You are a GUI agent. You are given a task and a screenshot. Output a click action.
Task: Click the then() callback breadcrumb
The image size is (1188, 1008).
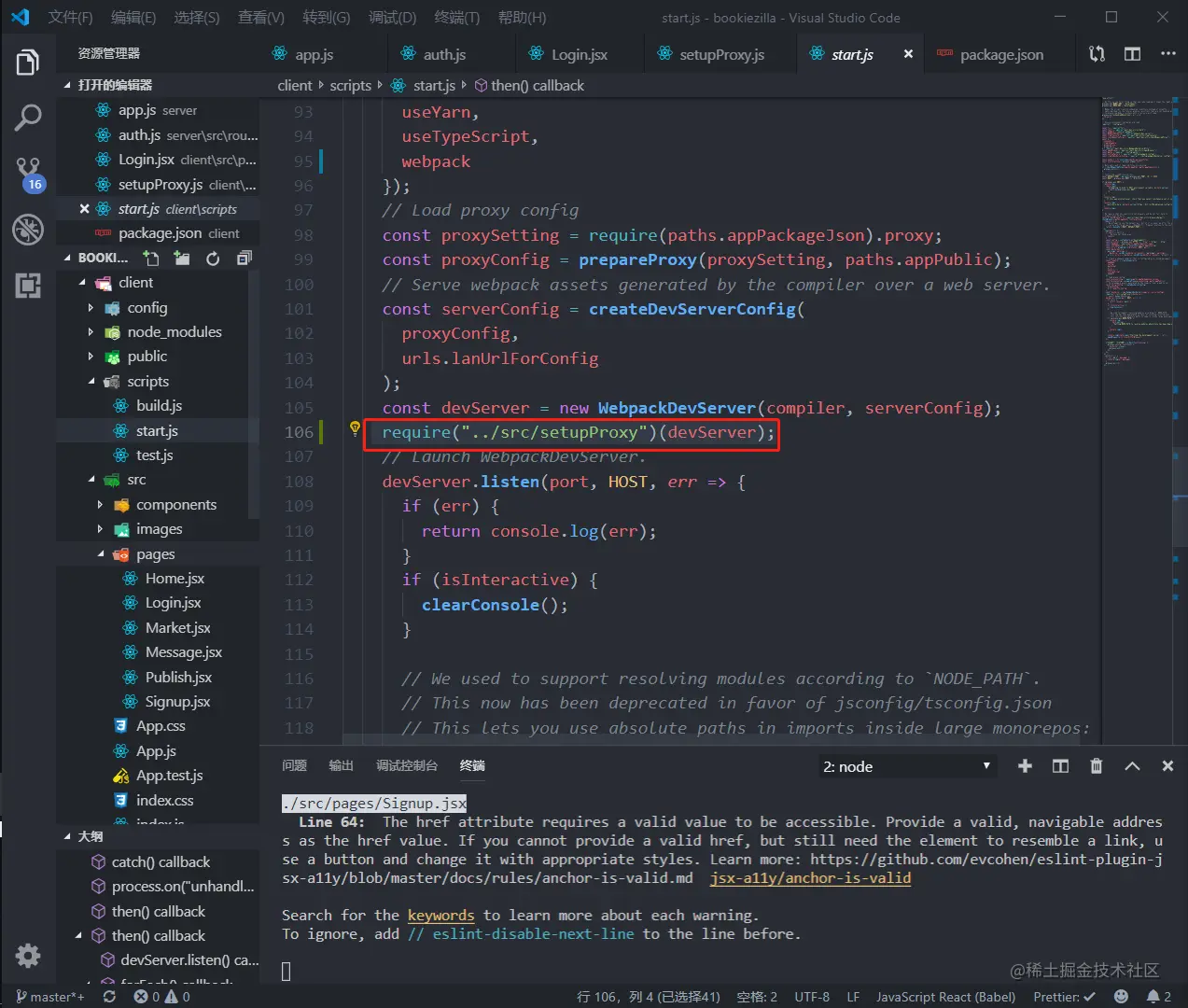coord(529,86)
